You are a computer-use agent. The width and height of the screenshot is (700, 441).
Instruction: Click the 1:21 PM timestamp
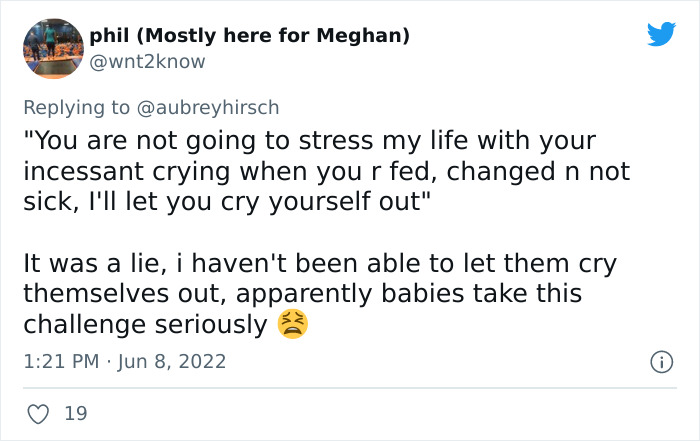(x=59, y=361)
